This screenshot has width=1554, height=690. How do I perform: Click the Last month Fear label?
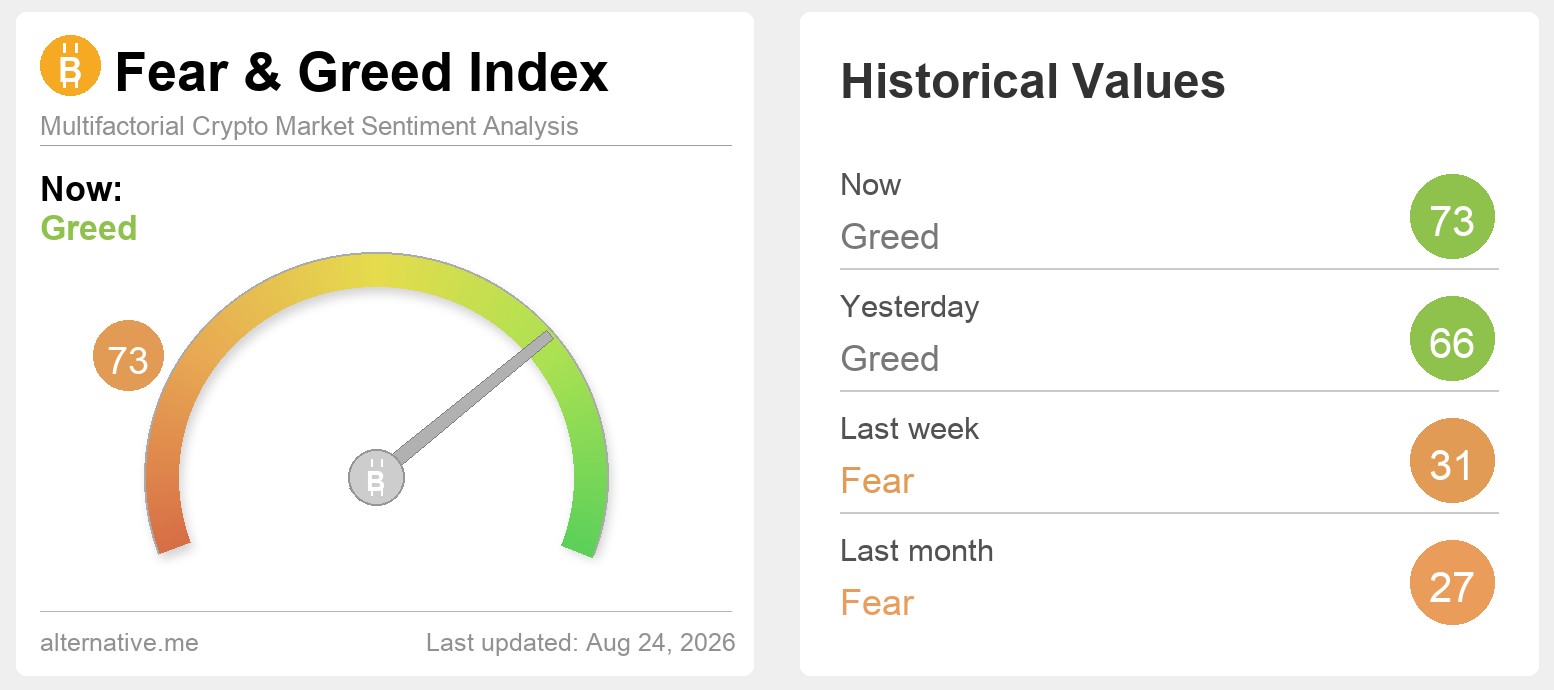click(x=877, y=603)
